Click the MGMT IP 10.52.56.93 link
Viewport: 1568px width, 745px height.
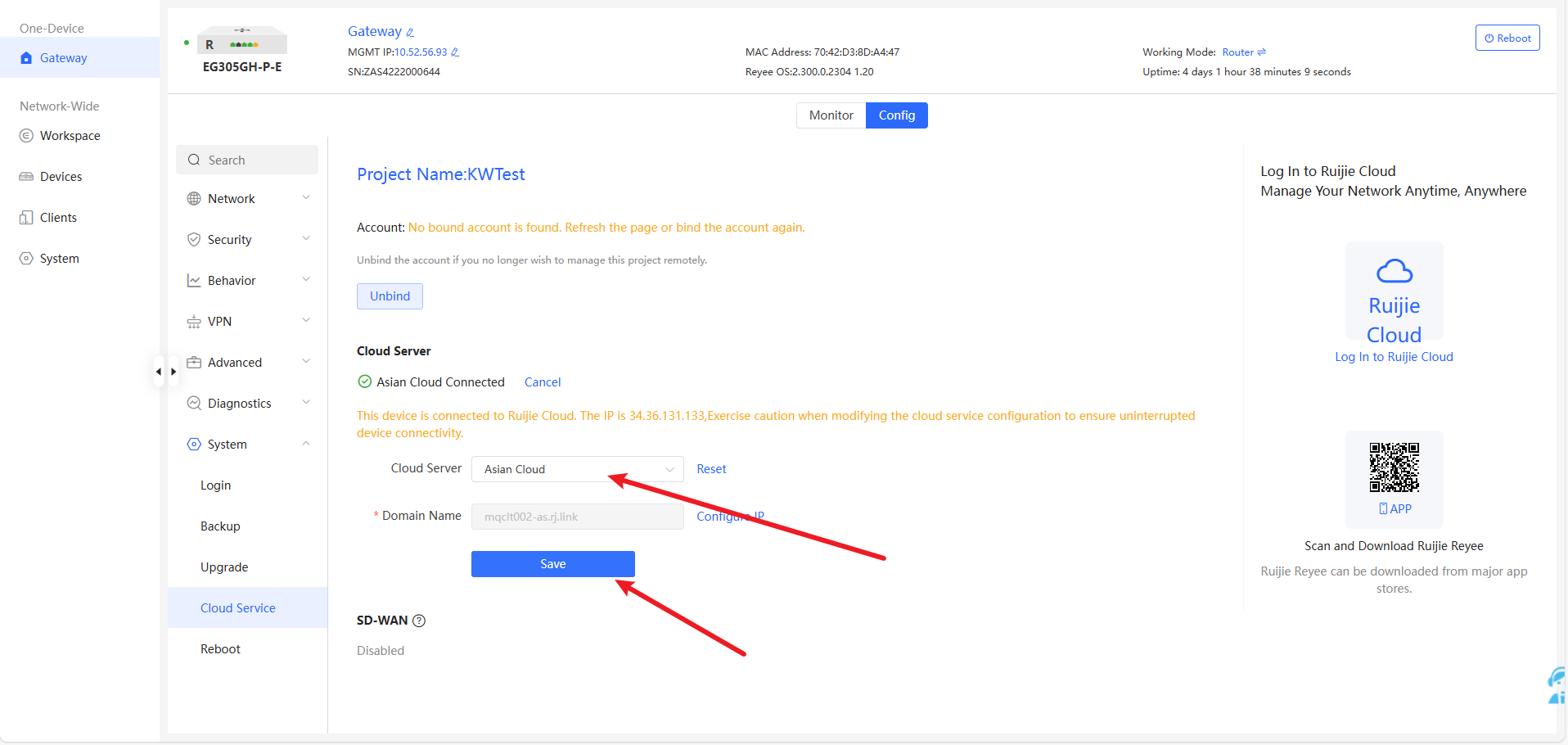point(421,52)
